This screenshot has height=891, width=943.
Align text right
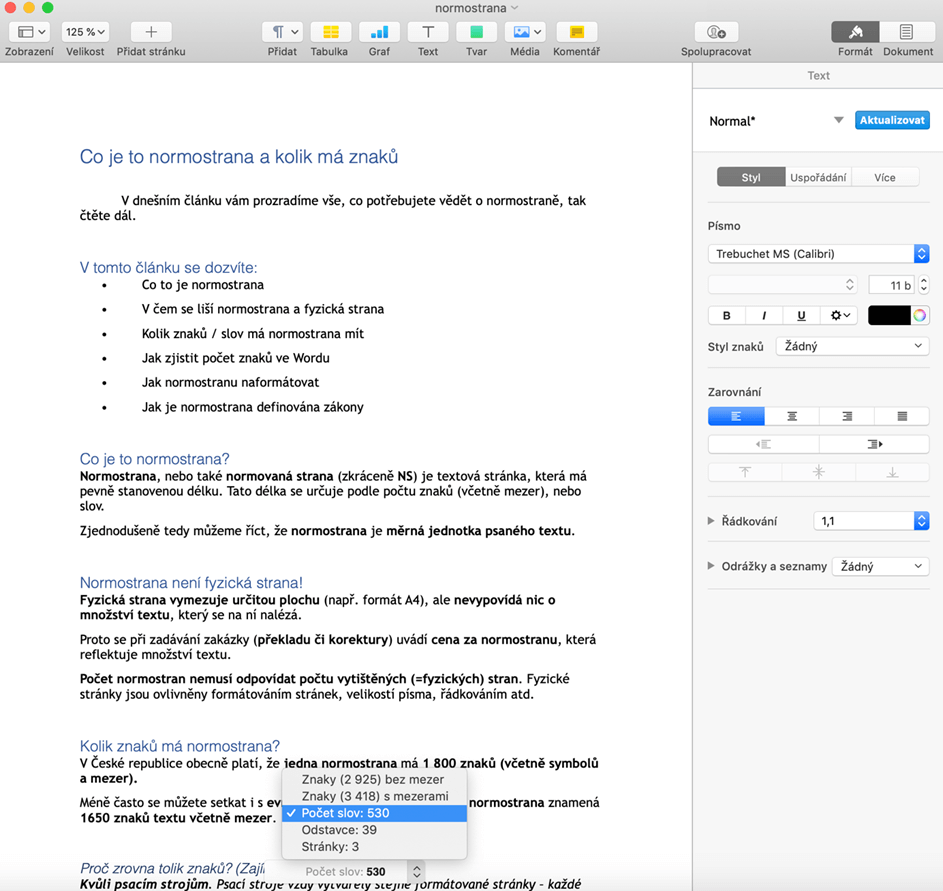pos(847,416)
